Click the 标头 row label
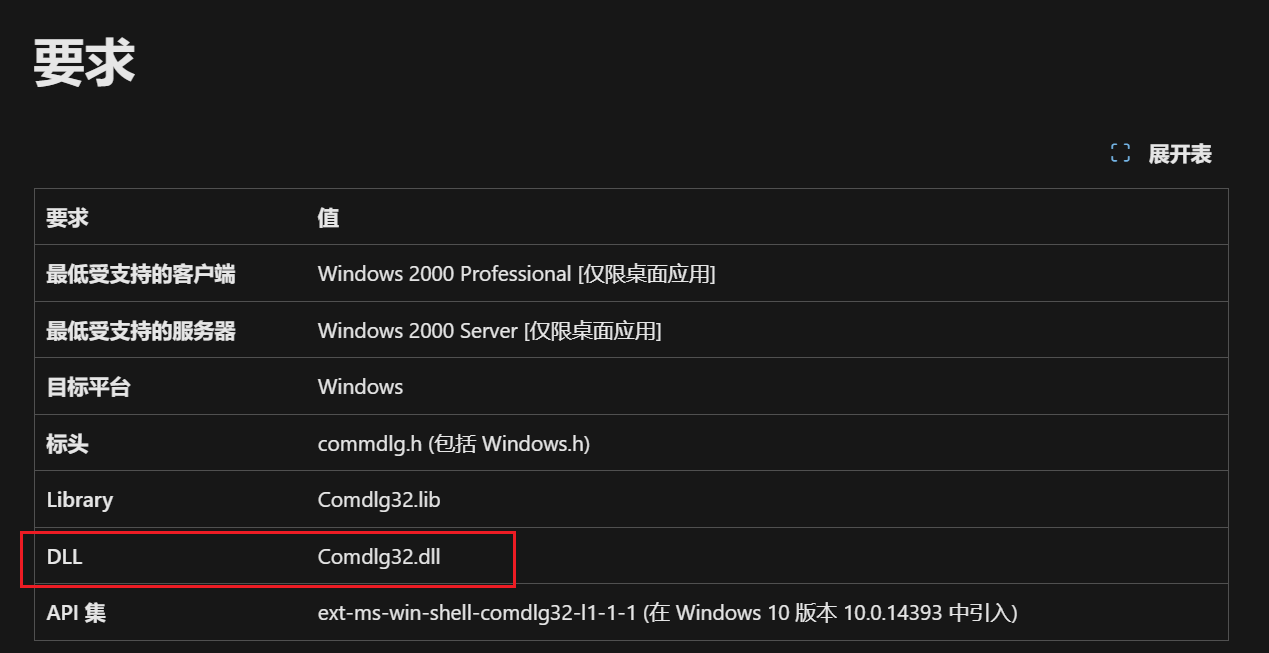 click(x=68, y=443)
